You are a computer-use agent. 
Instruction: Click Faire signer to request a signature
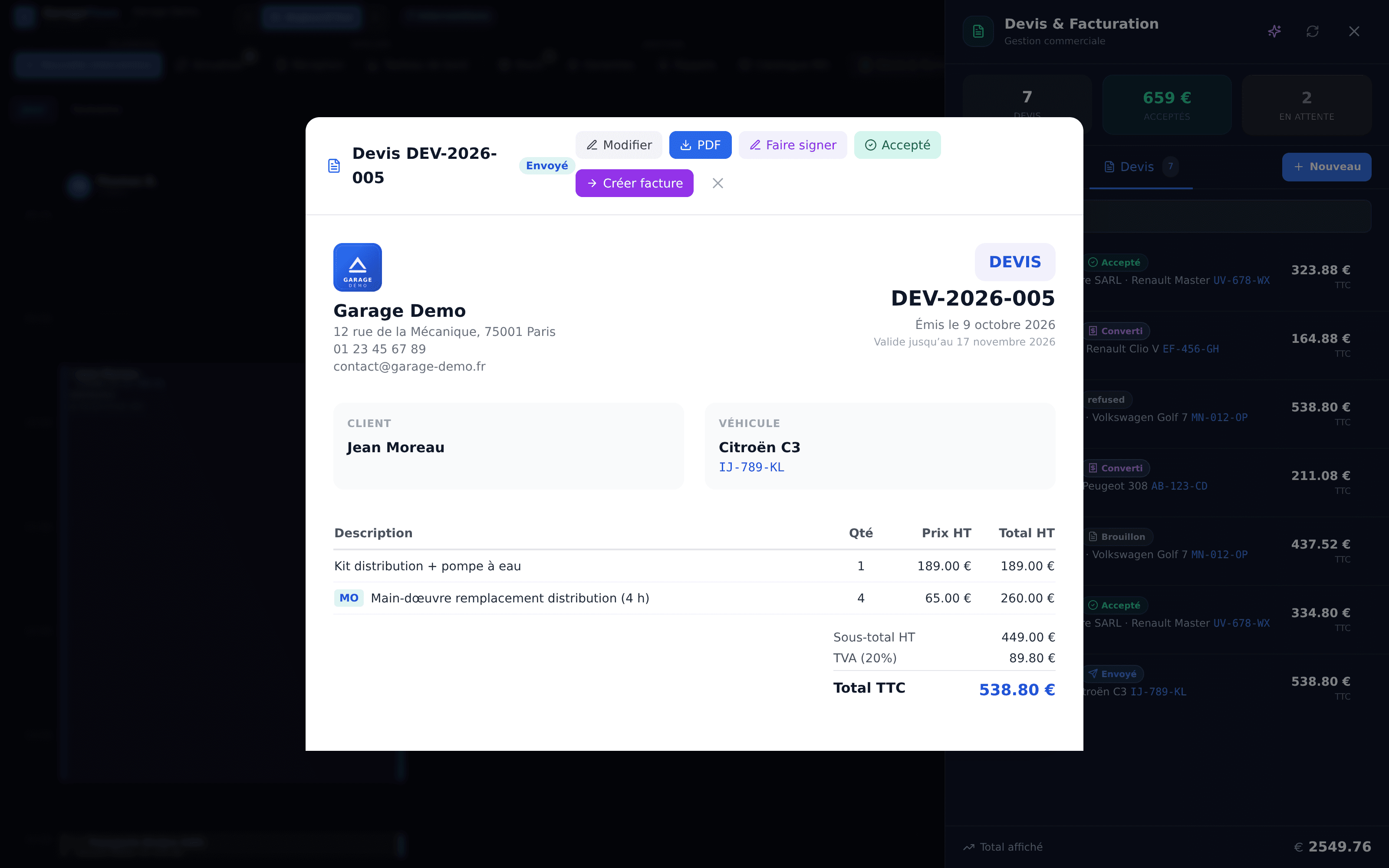(x=793, y=145)
